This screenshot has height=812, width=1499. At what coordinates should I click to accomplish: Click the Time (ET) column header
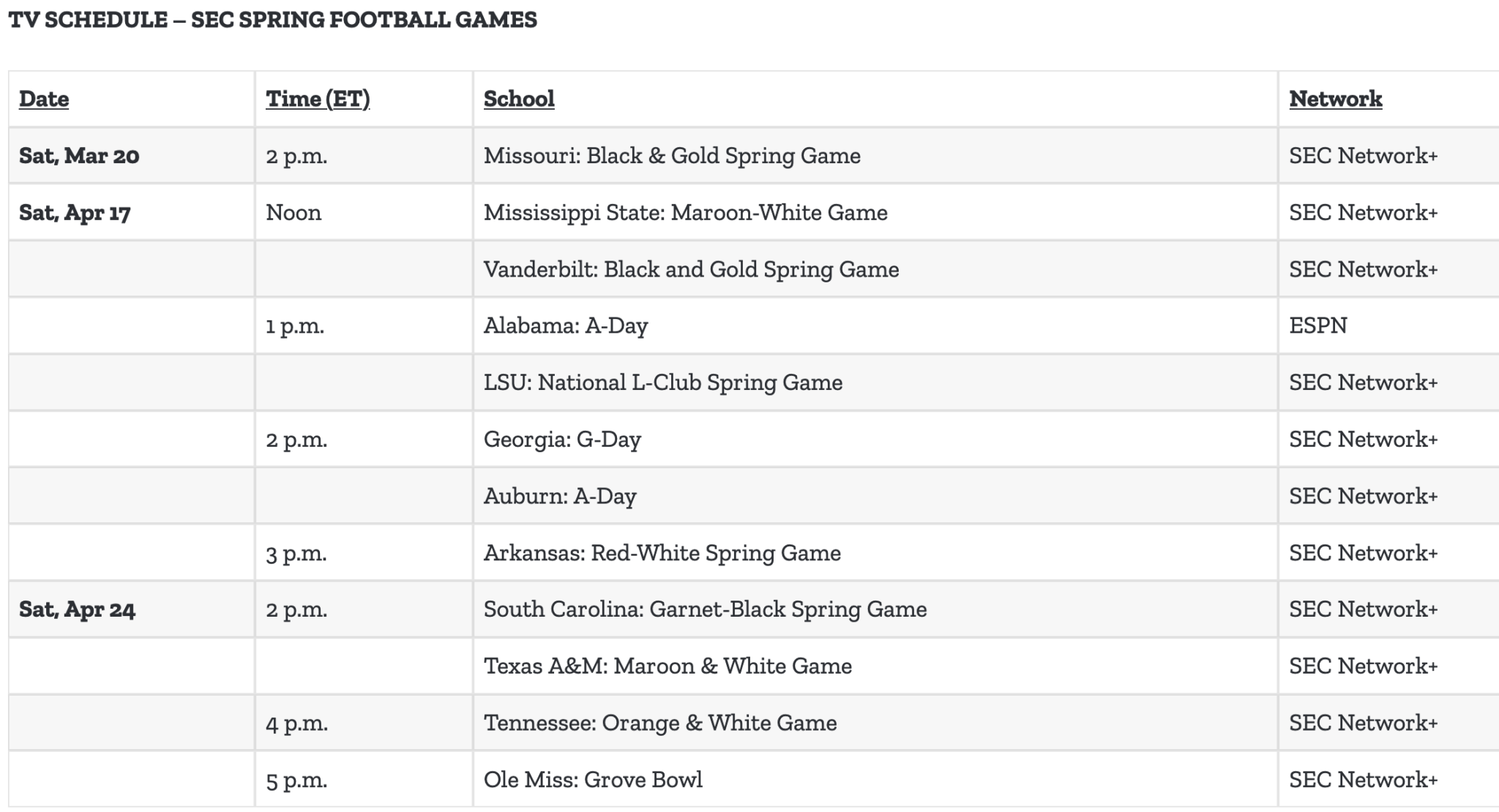[318, 99]
